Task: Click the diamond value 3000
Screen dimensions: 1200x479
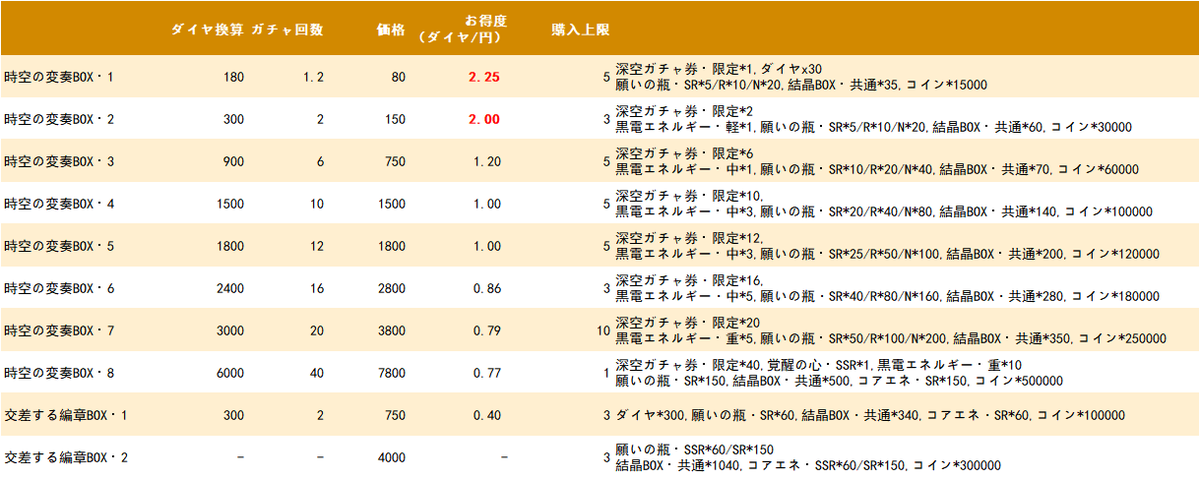Action: point(229,330)
